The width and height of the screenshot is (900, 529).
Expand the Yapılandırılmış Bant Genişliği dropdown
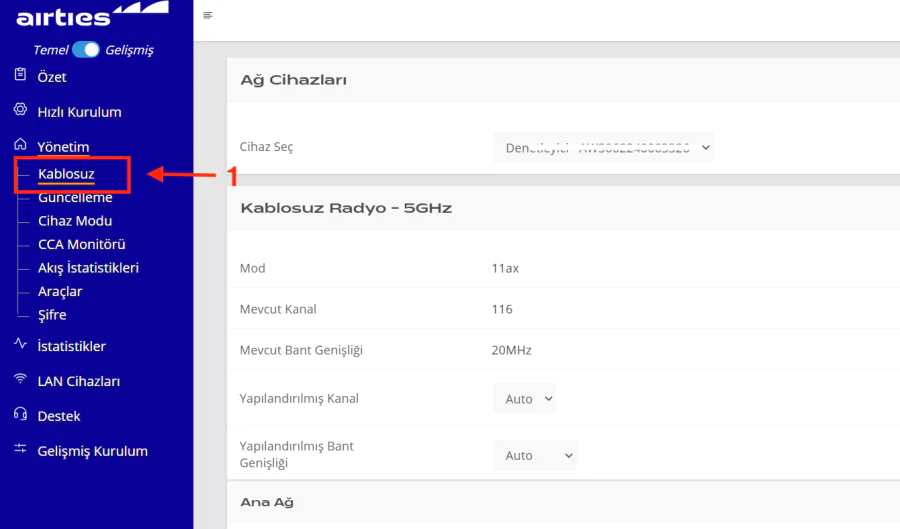[x=535, y=455]
